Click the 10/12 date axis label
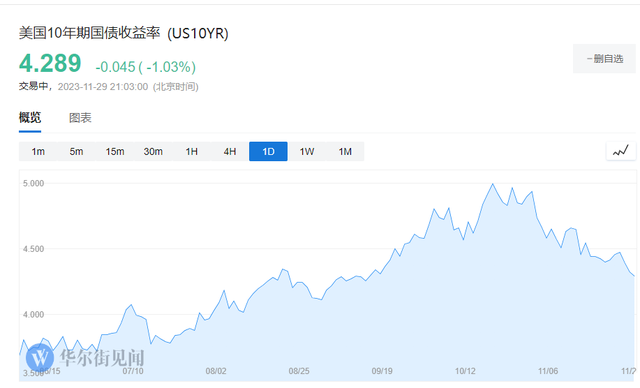 (465, 371)
